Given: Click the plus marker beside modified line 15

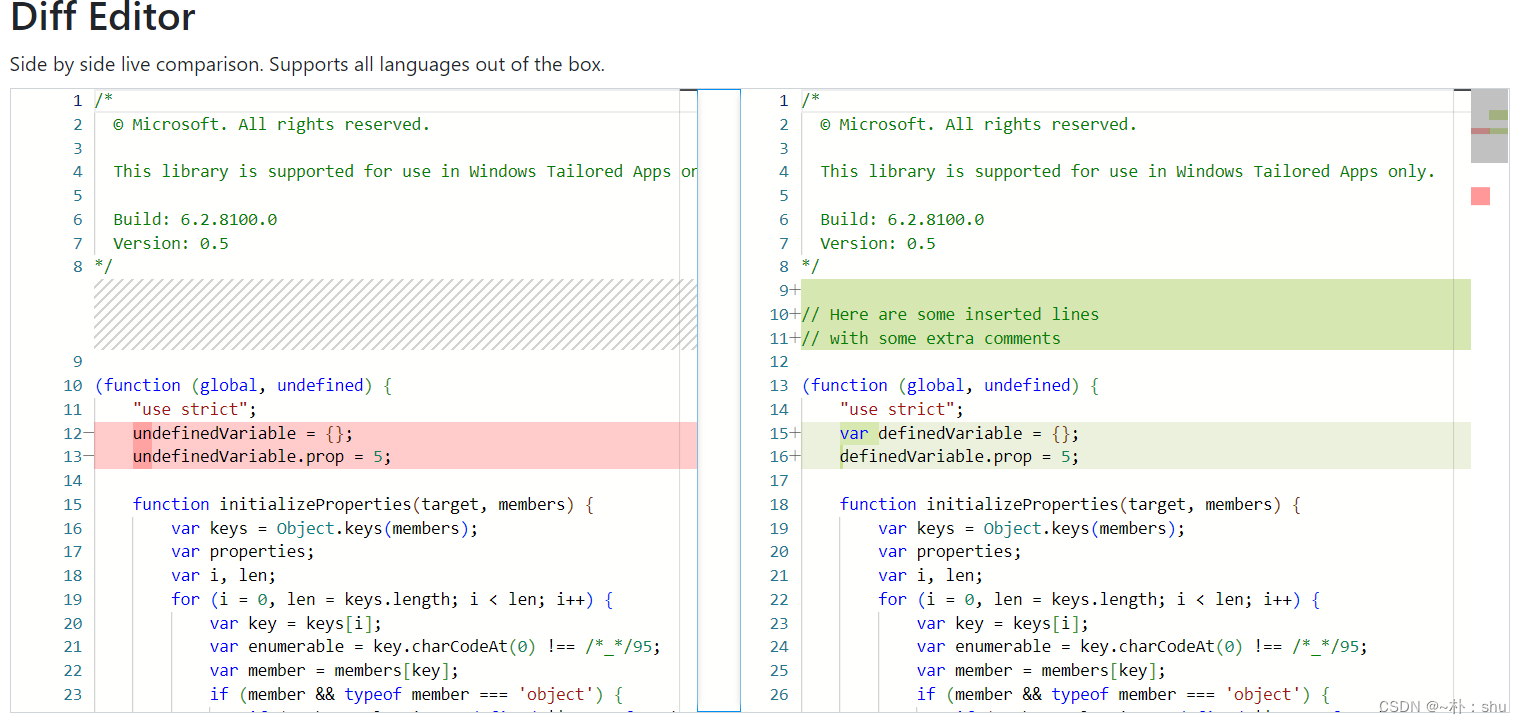Looking at the screenshot, I should (796, 433).
